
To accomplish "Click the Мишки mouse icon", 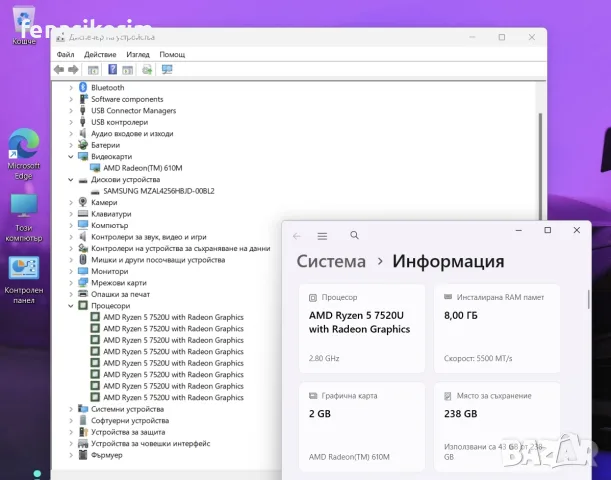I will pyautogui.click(x=83, y=259).
